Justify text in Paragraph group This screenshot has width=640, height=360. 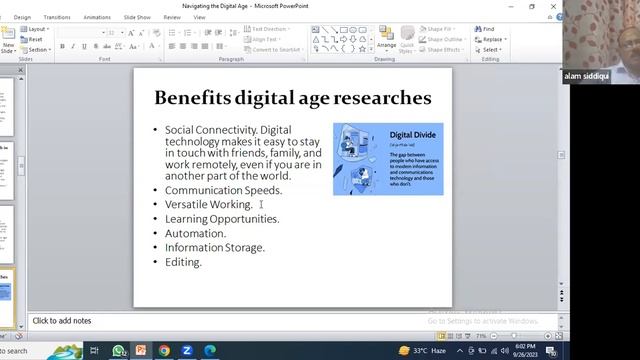tap(205, 47)
